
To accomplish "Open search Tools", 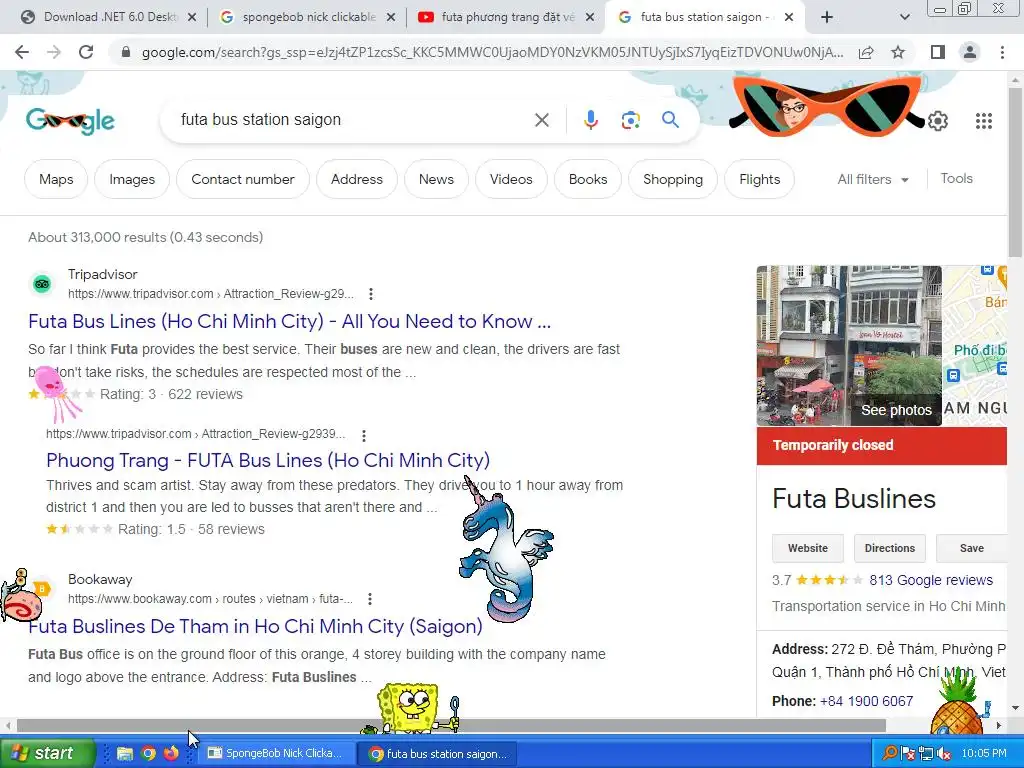I will [956, 178].
